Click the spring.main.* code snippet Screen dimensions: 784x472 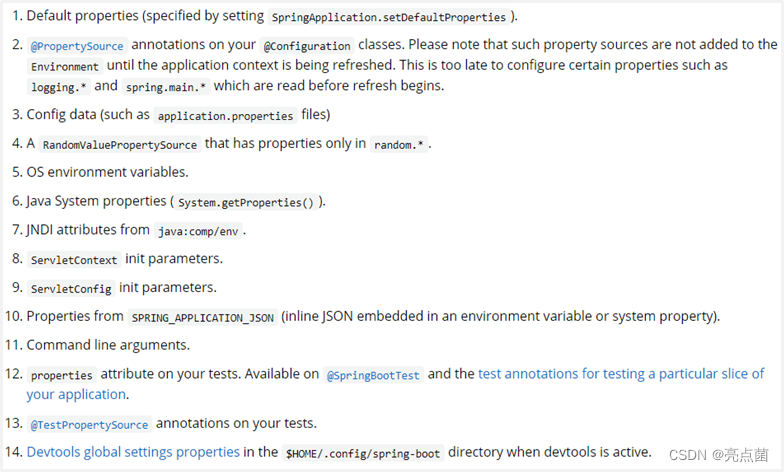(x=166, y=87)
